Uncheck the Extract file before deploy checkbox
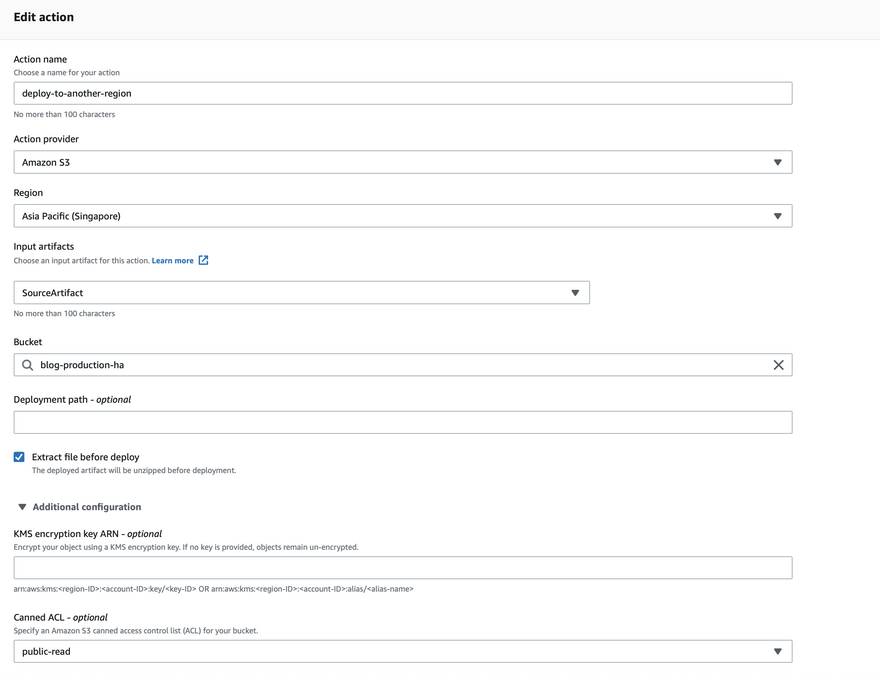The image size is (880, 675). coord(19,457)
